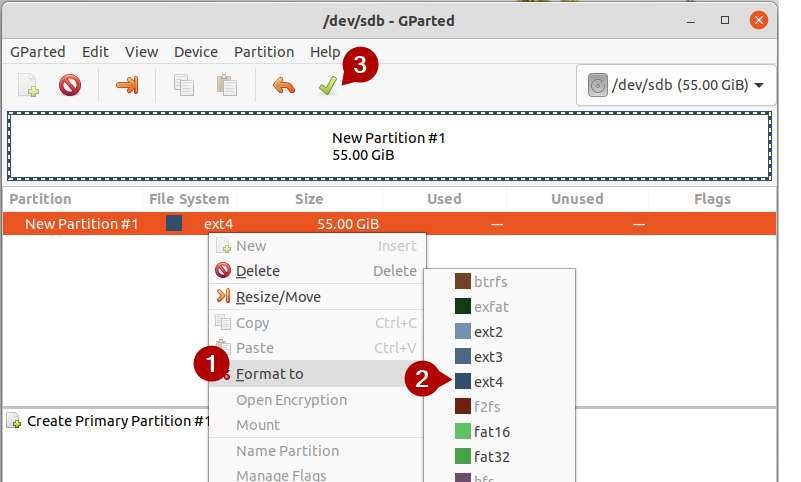Click the 55.00 GiB size cell
This screenshot has width=801, height=482.
348,224
